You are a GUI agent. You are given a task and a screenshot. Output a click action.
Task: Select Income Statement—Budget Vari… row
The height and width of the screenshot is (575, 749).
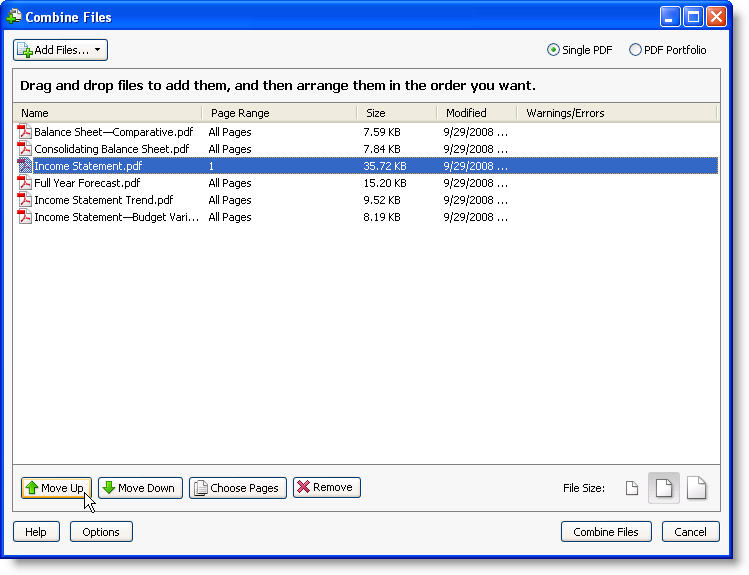366,217
